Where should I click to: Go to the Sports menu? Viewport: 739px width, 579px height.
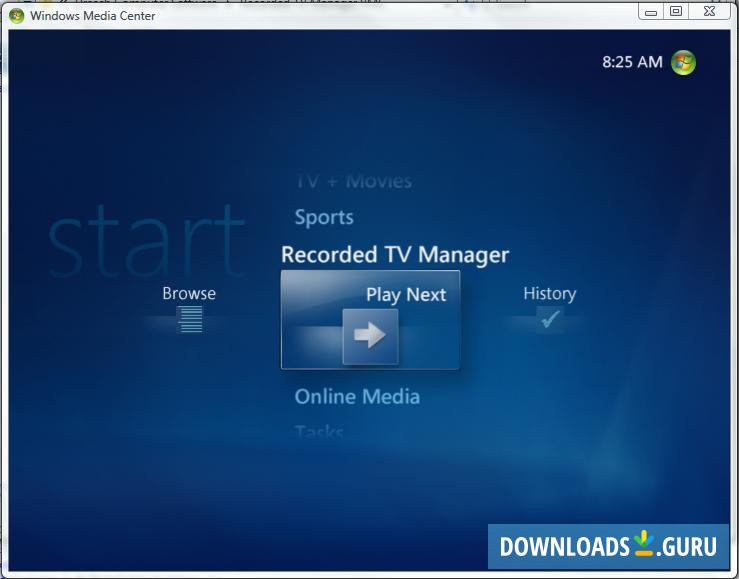click(324, 217)
